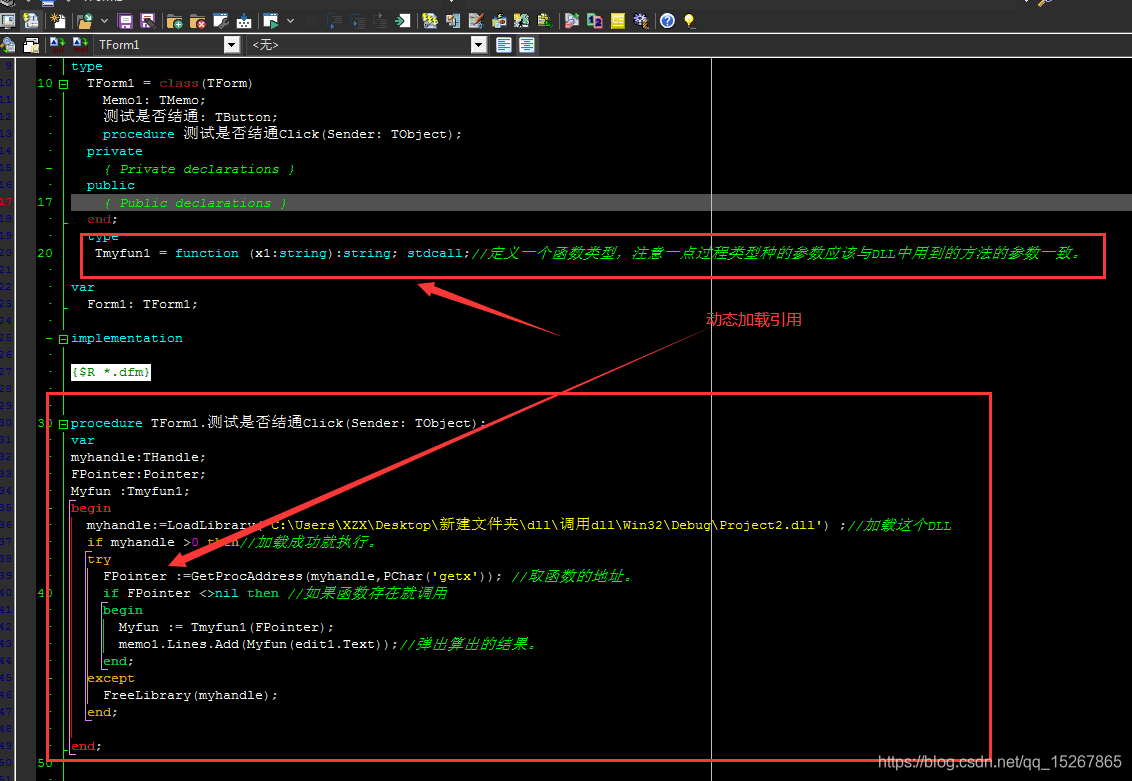Click the Toggle Form/Unit icon
This screenshot has height=781, width=1132.
coord(7,21)
